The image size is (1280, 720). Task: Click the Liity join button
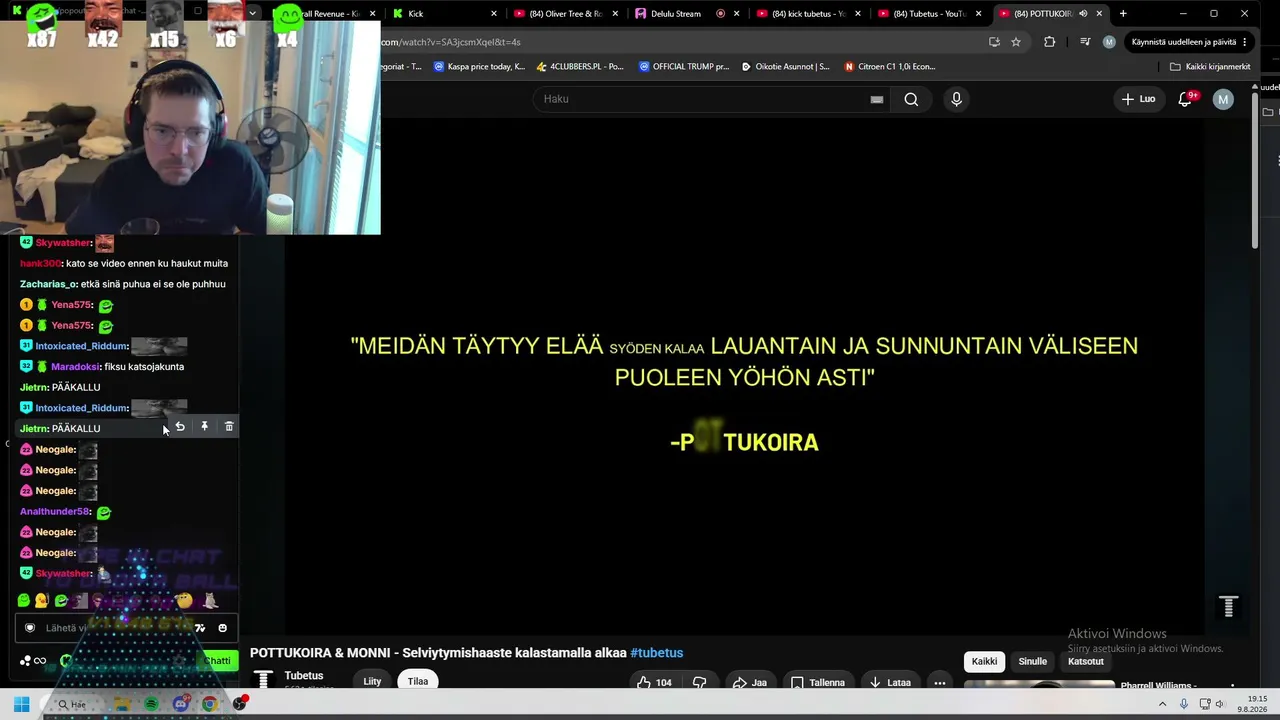coord(372,681)
